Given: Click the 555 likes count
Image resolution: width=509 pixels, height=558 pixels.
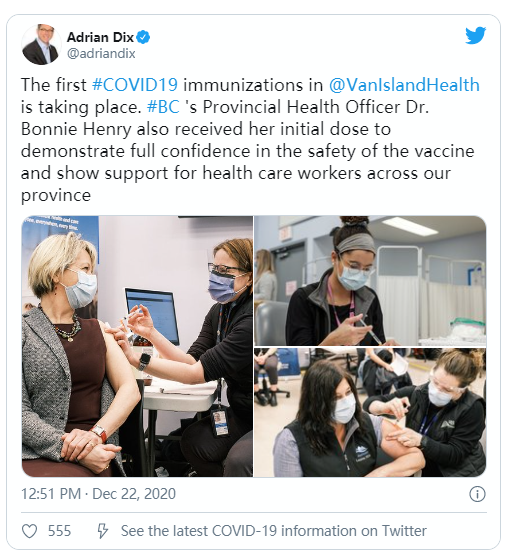Looking at the screenshot, I should point(59,531).
